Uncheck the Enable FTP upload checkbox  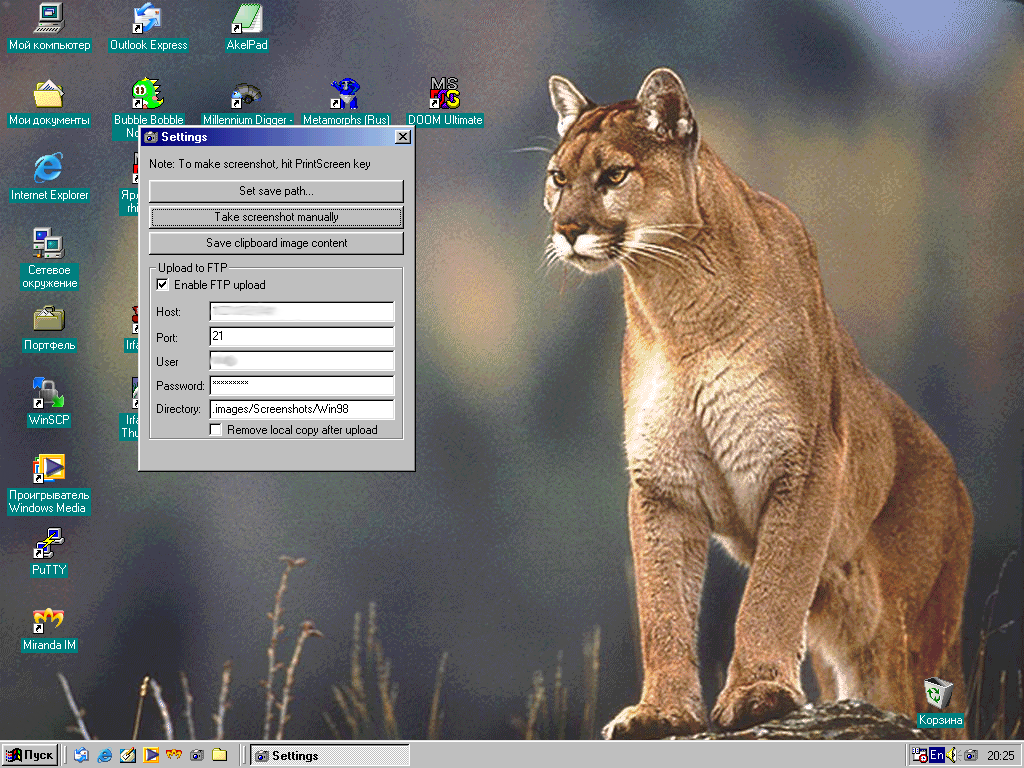point(163,285)
